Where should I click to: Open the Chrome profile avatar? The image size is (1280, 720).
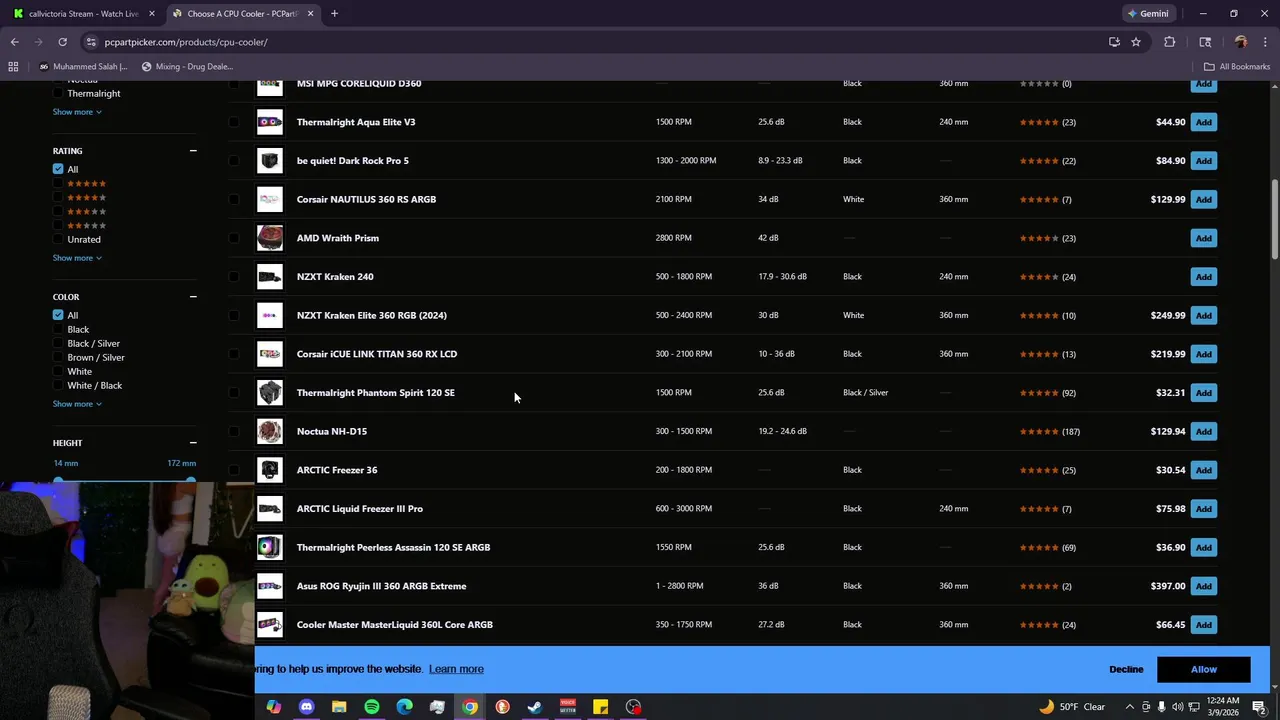(x=1241, y=42)
